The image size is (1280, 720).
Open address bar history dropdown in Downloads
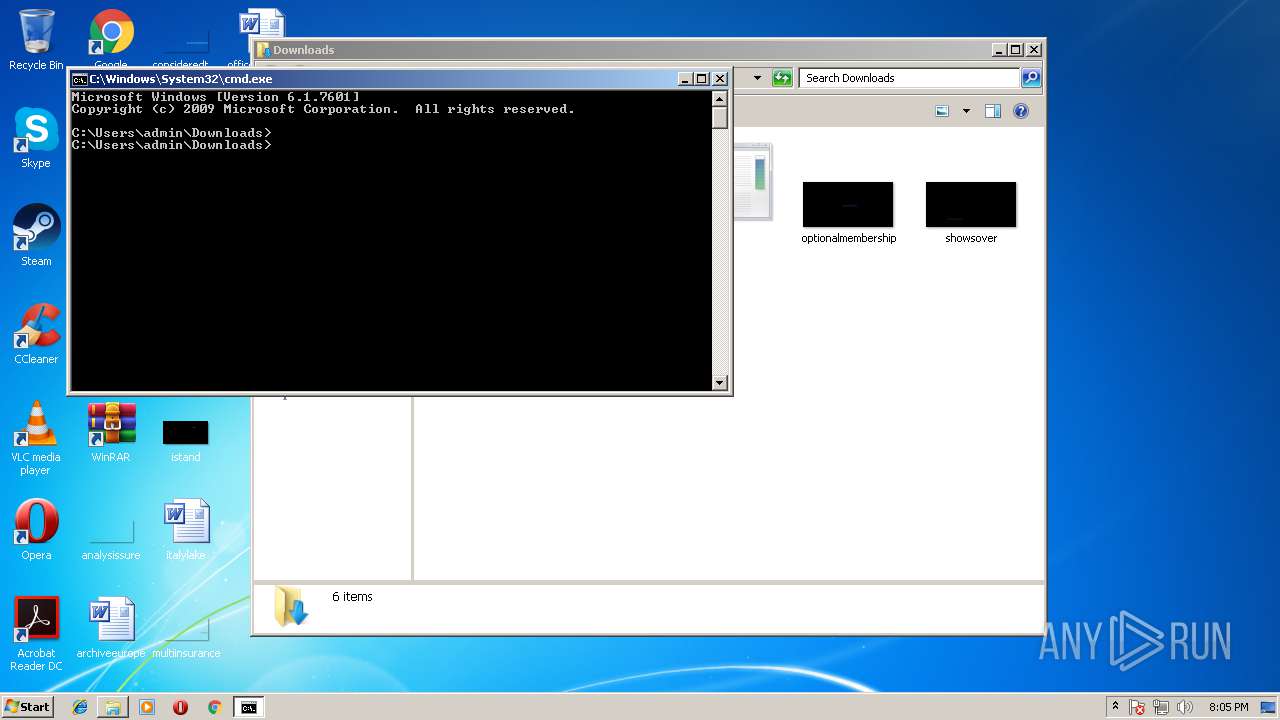(757, 78)
